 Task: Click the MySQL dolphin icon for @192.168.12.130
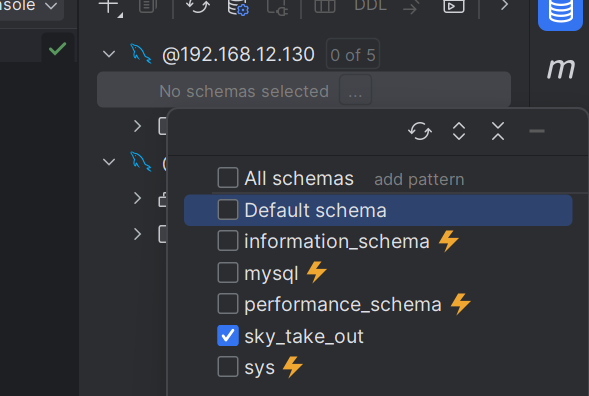coord(140,53)
